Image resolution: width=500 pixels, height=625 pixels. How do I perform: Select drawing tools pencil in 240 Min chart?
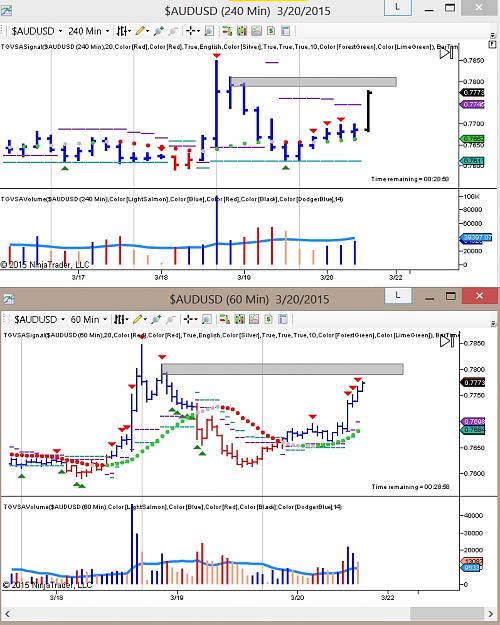[x=140, y=31]
